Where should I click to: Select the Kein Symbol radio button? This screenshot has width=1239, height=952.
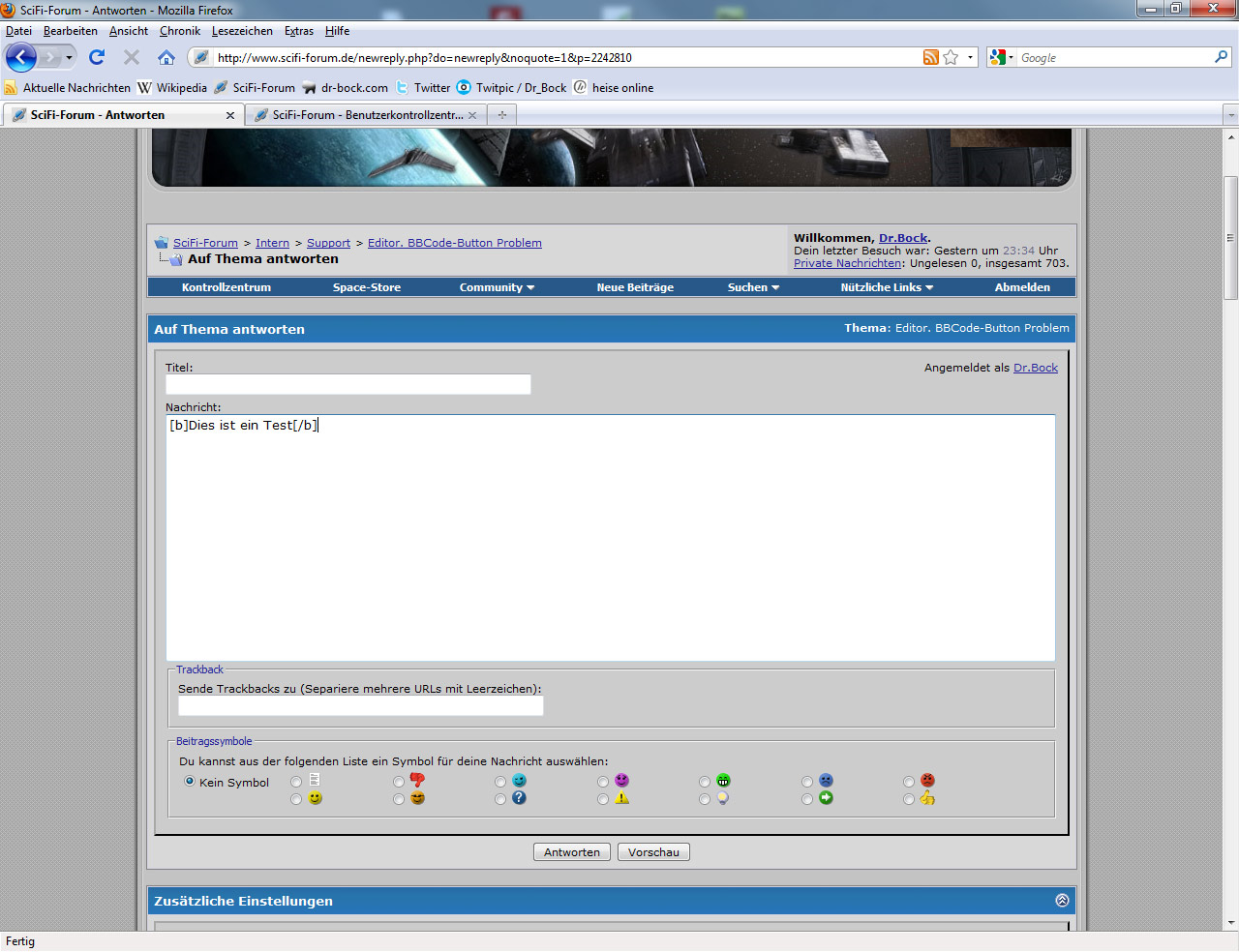click(190, 781)
